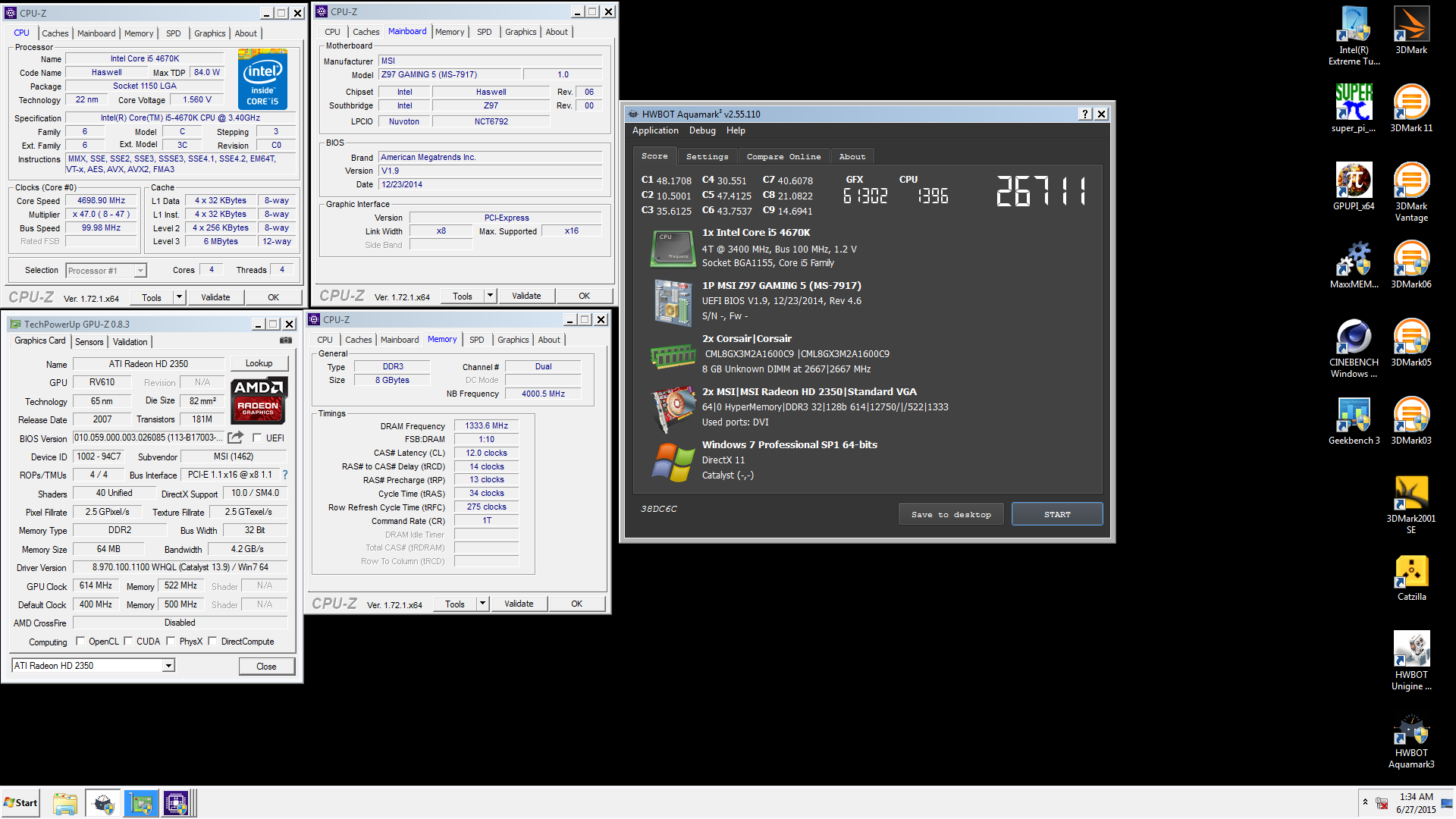
Task: Click CPU-Z chip taskbar icon
Action: (x=176, y=803)
